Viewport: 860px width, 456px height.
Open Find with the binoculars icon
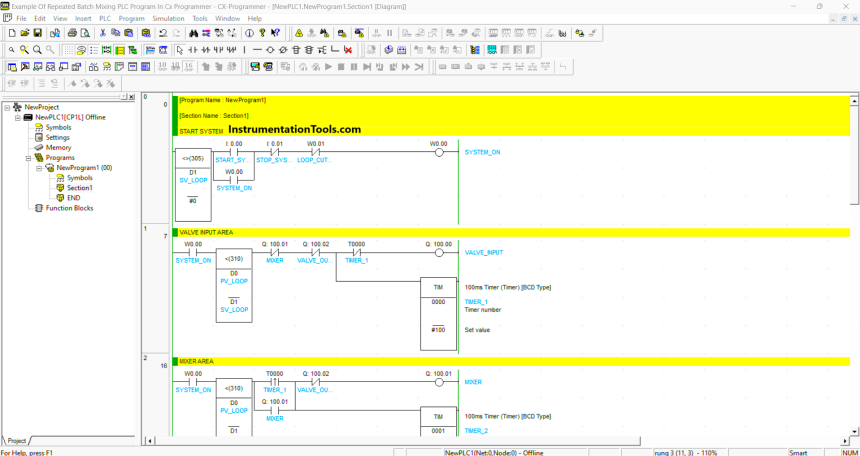[x=193, y=33]
